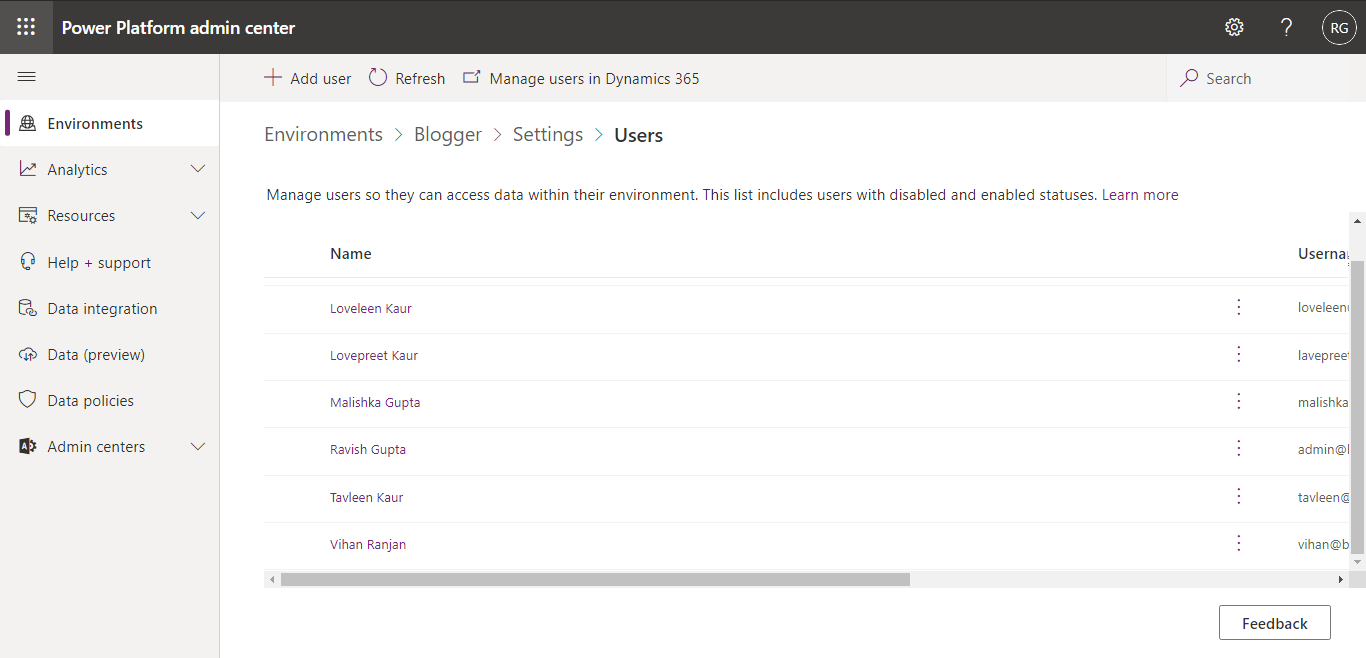Viewport: 1366px width, 658px height.
Task: Click the vertical scrollbar thumb
Action: click(x=1357, y=405)
